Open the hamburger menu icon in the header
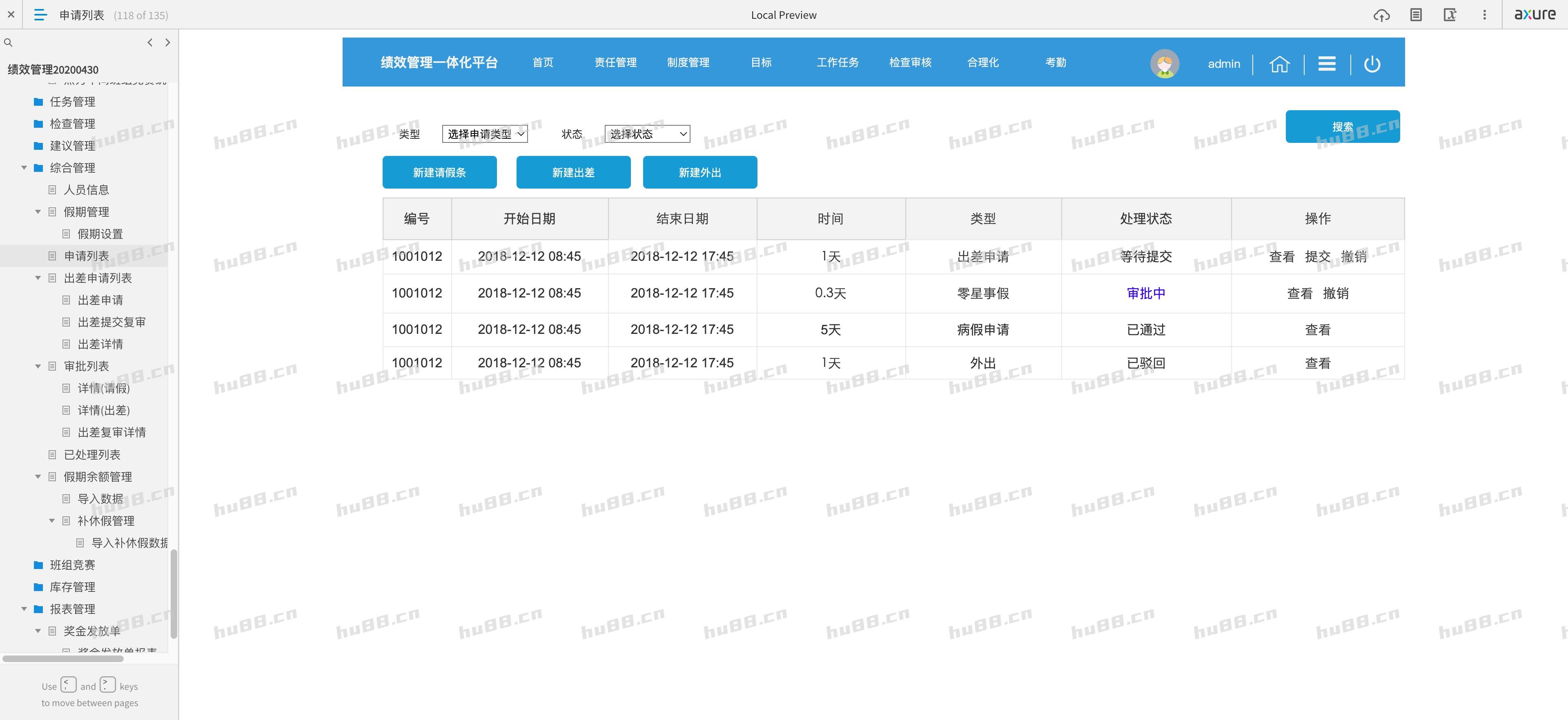The height and width of the screenshot is (720, 1568). coord(1326,64)
